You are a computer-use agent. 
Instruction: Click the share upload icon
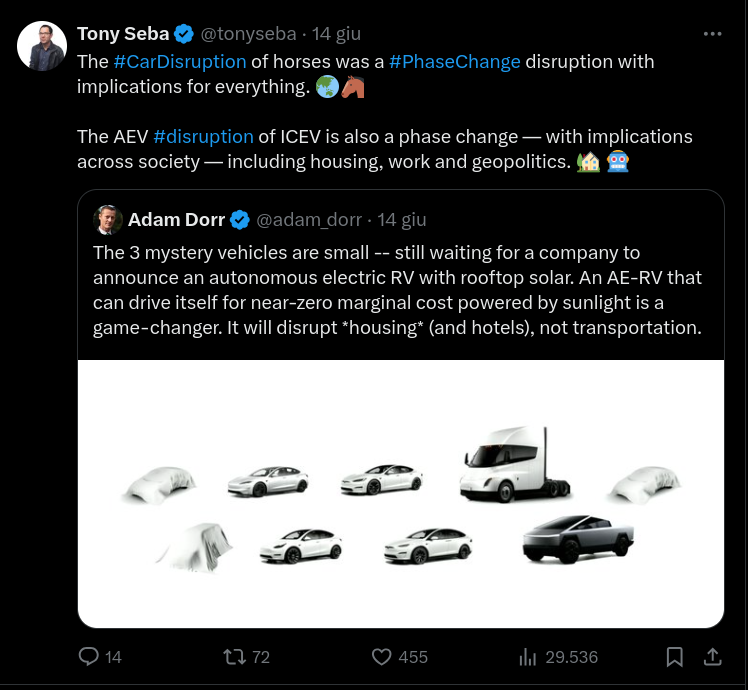click(713, 656)
